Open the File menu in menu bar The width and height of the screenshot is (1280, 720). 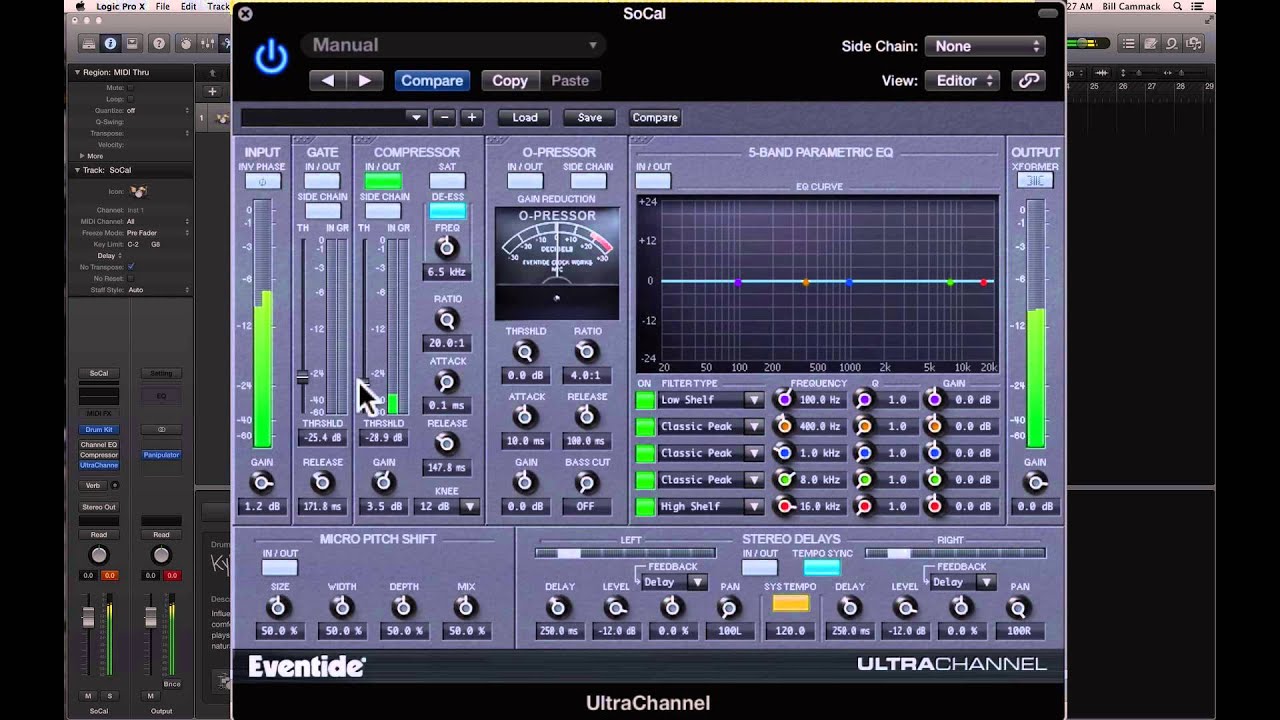[x=162, y=7]
